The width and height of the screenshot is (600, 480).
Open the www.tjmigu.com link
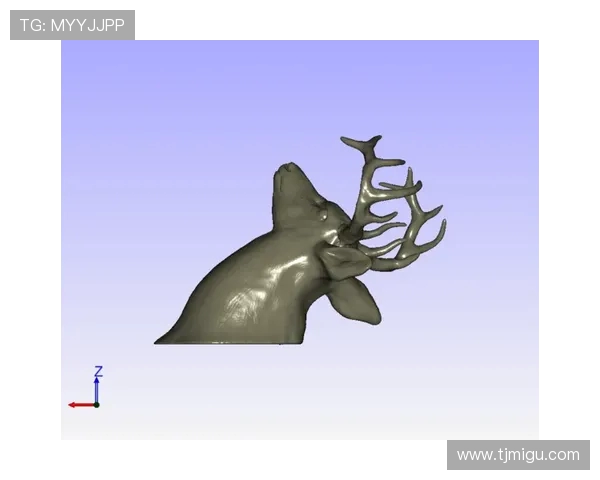[518, 454]
